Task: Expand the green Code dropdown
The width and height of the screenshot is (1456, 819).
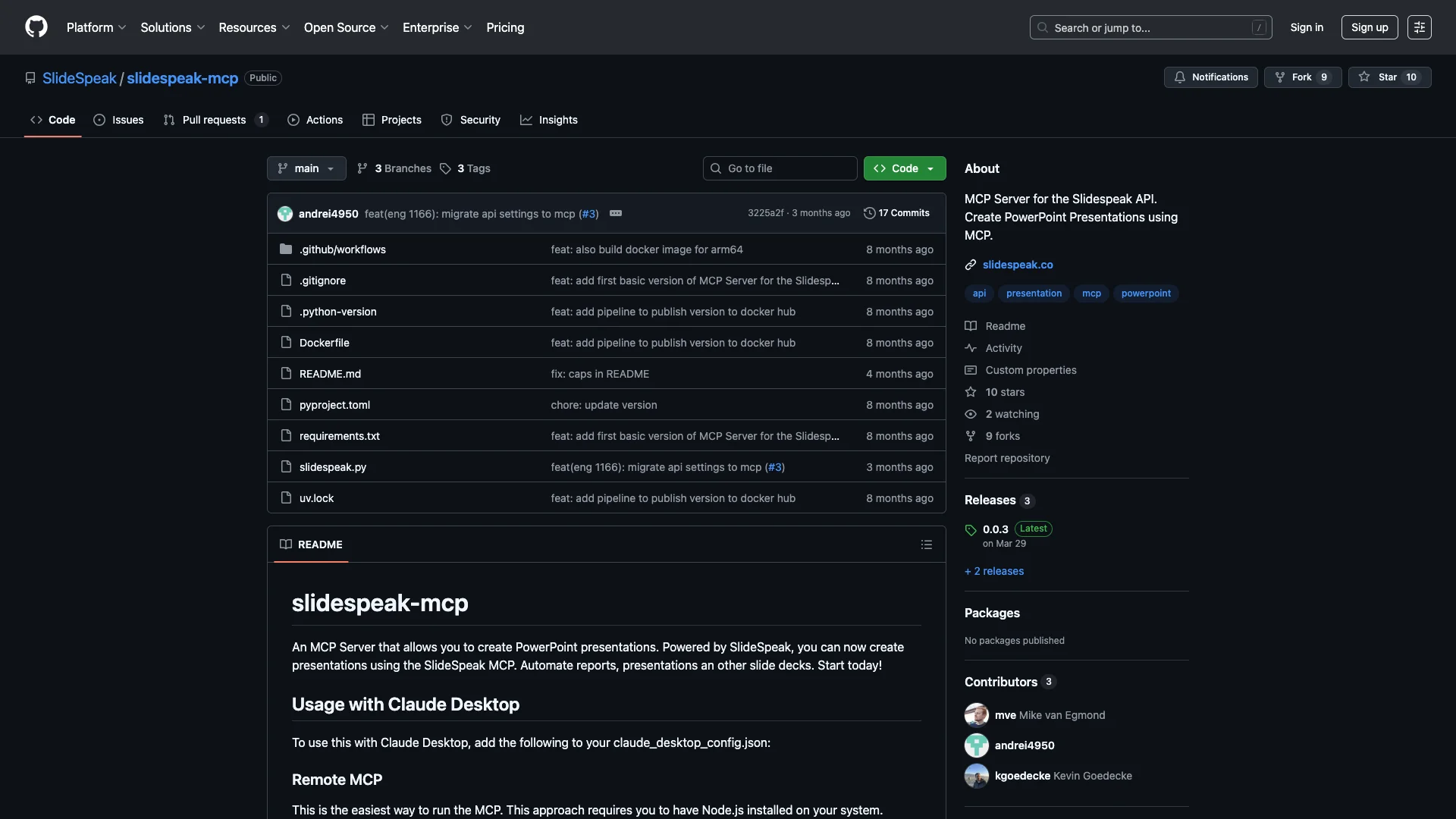Action: (904, 168)
